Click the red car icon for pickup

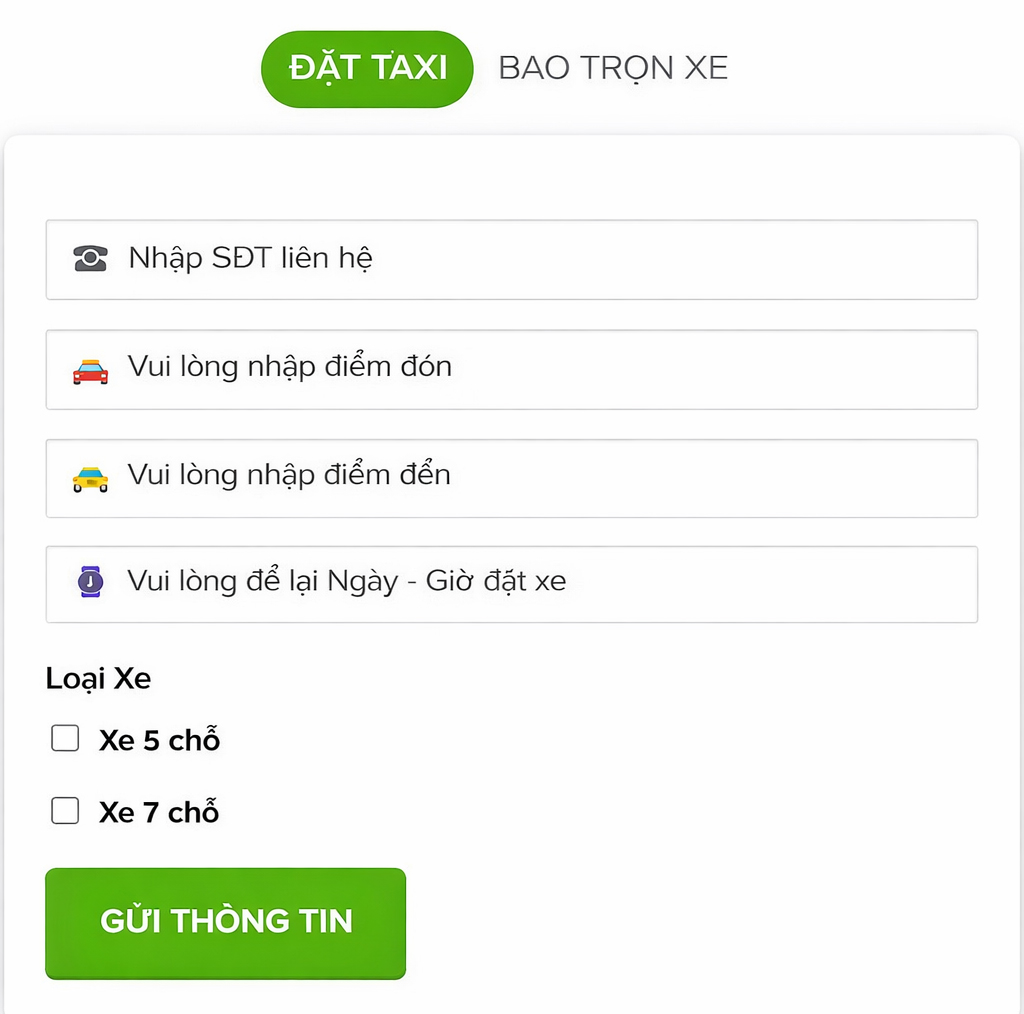91,367
